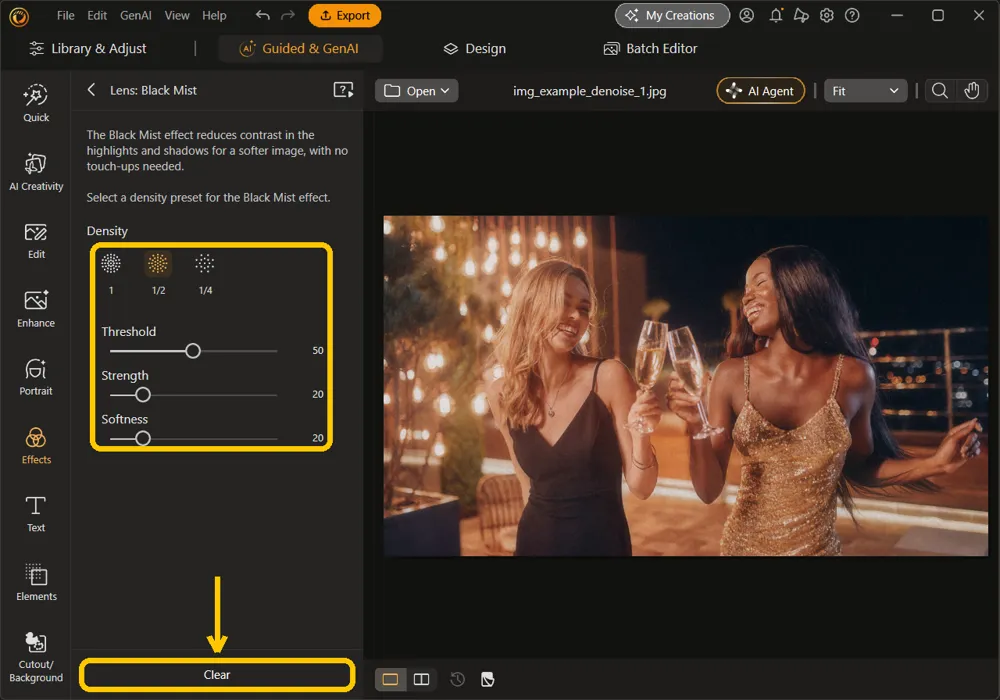This screenshot has height=700, width=1000.
Task: Select density preset 1
Action: point(110,273)
